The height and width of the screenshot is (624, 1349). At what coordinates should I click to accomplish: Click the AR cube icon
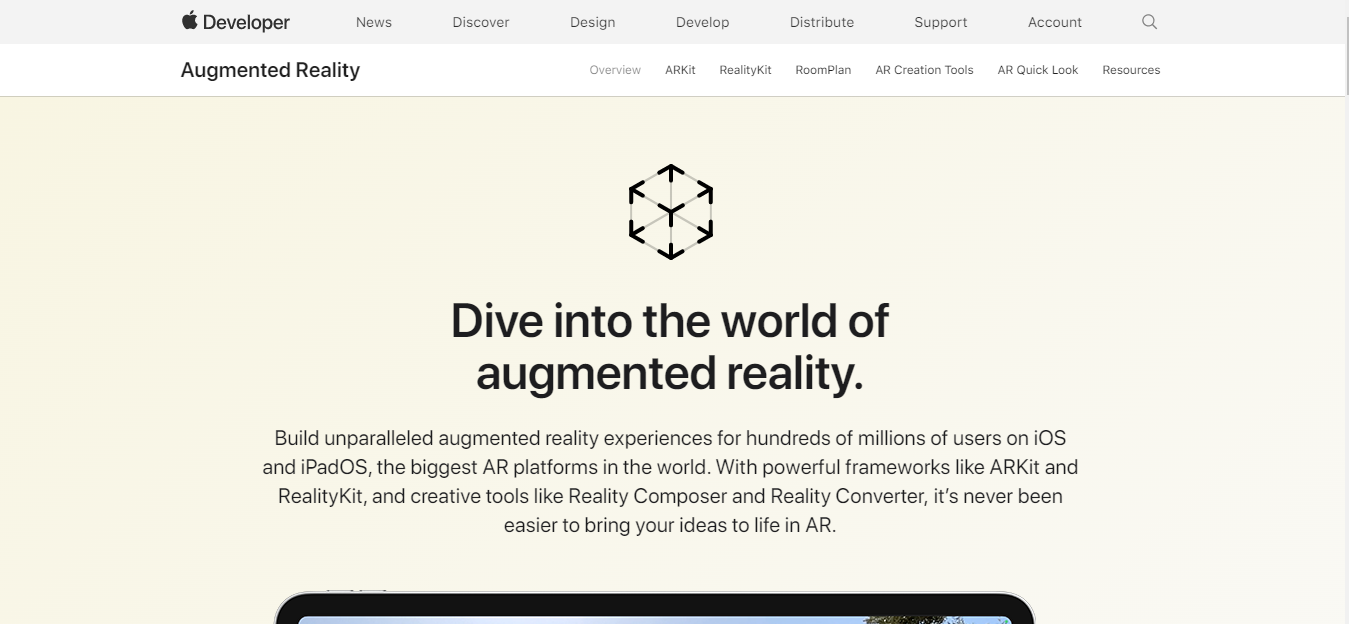click(671, 212)
